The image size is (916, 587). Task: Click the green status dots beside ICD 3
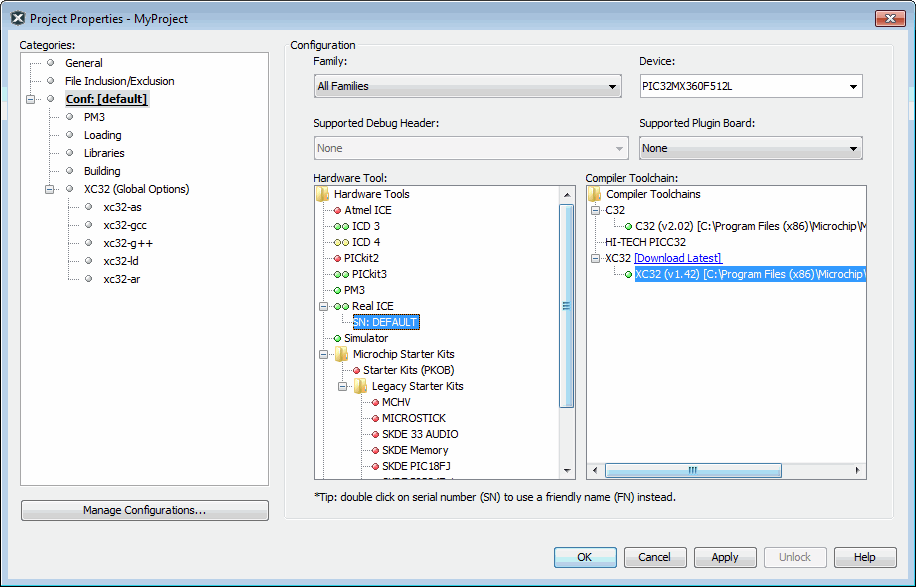[x=341, y=226]
